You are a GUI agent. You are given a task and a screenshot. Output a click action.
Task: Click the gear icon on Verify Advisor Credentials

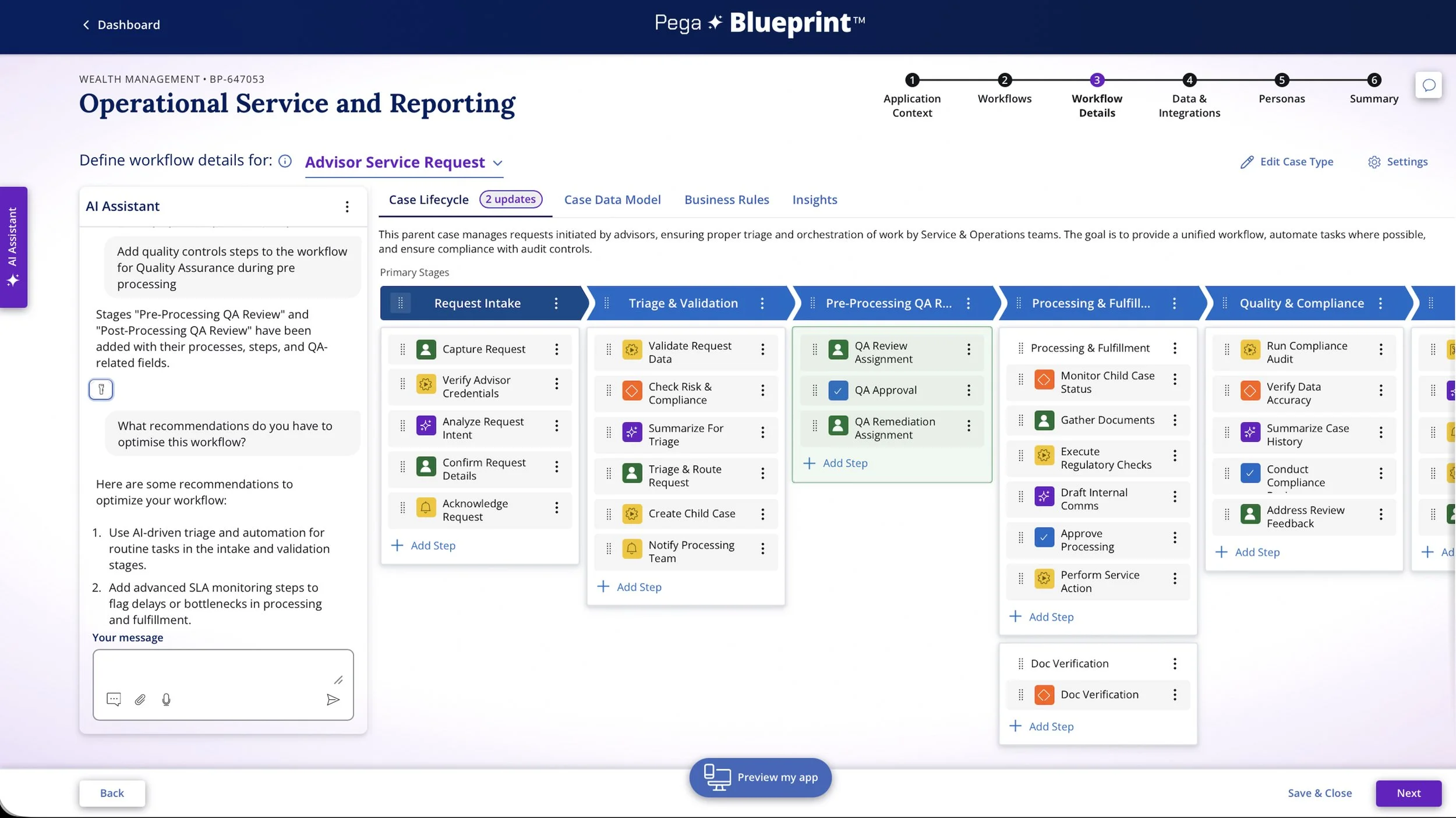point(426,385)
